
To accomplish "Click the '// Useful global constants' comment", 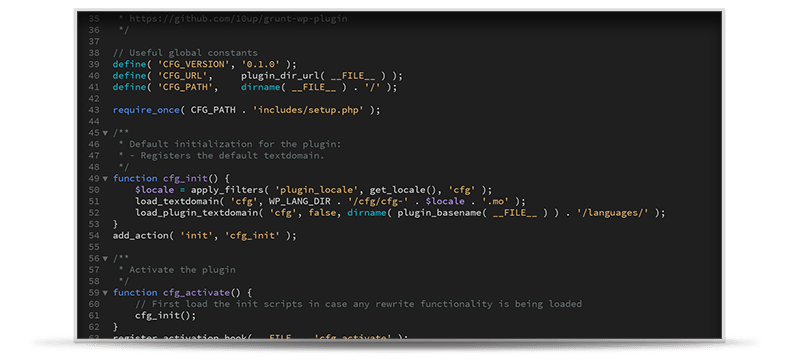I will point(185,53).
